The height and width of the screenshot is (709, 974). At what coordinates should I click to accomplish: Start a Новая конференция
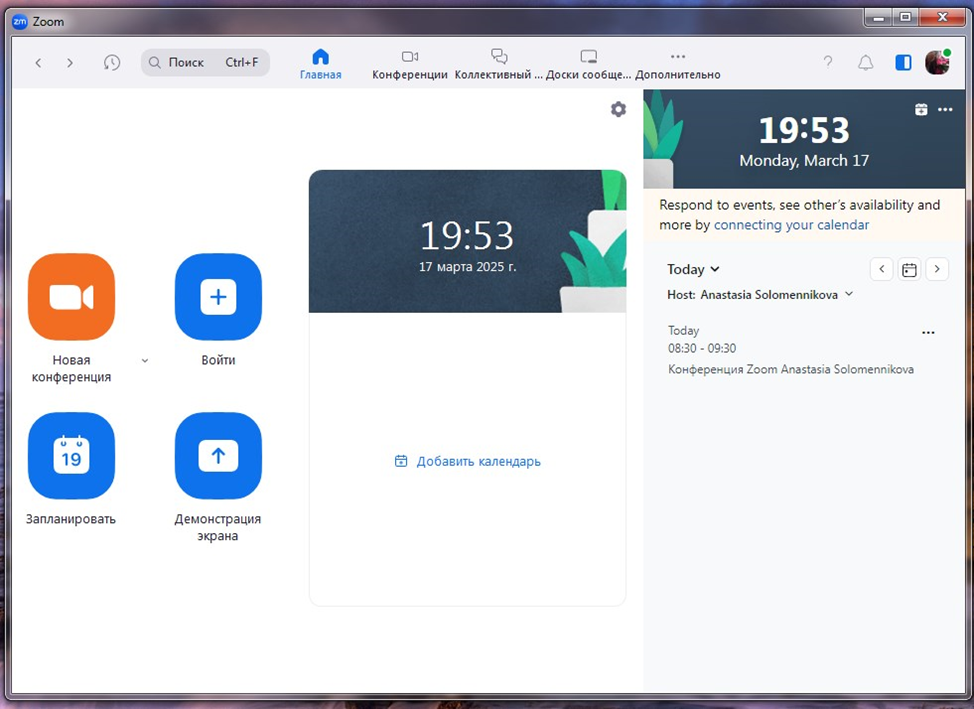click(71, 296)
